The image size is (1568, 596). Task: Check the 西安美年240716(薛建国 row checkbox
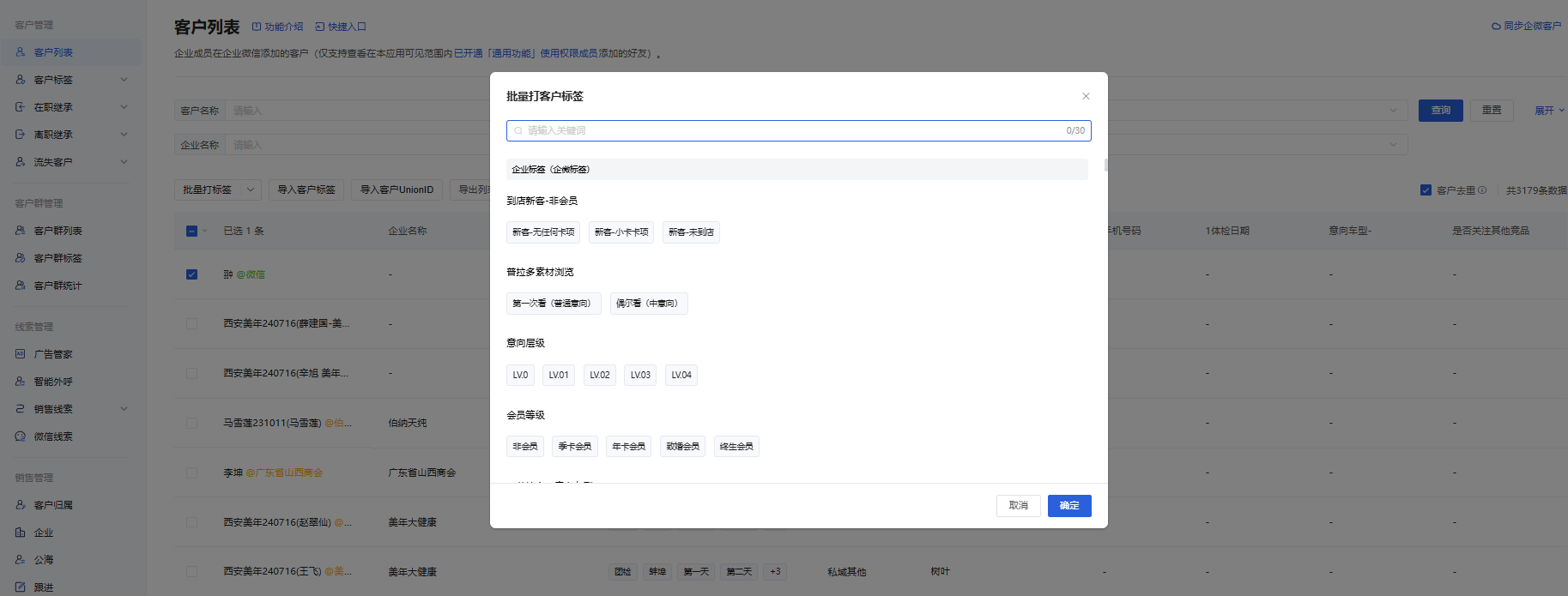pos(191,323)
